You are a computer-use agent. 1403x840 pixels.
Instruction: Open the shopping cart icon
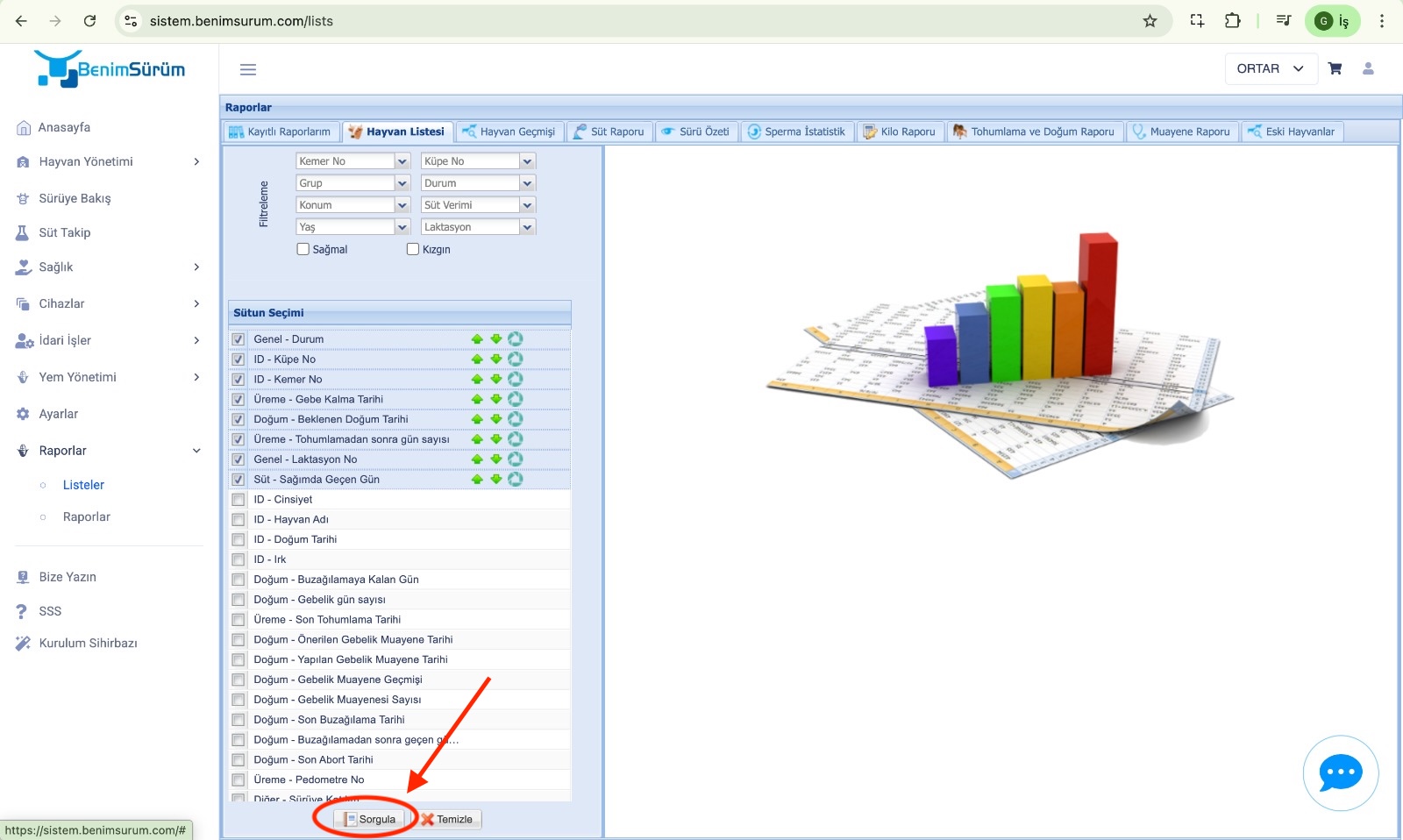1335,68
